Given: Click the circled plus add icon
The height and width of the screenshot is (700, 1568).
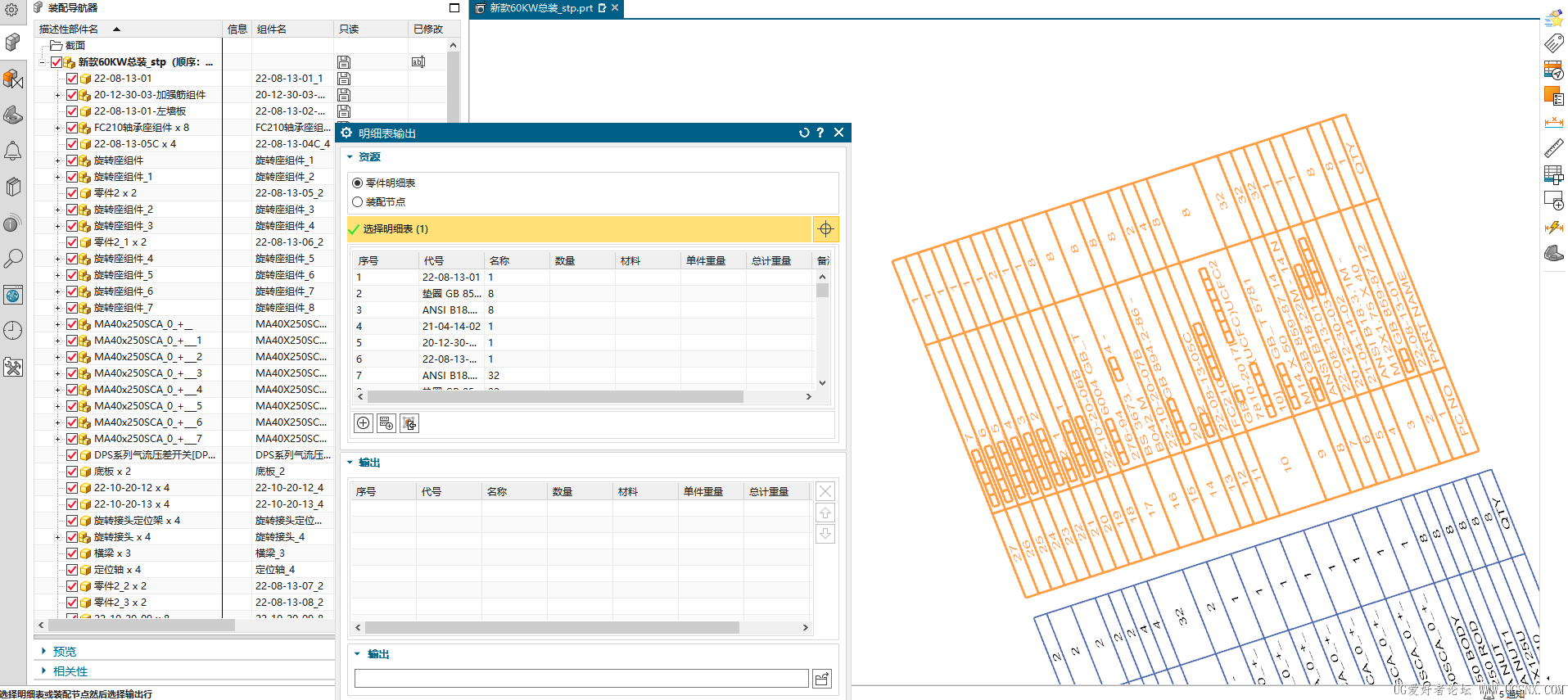Looking at the screenshot, I should (364, 423).
